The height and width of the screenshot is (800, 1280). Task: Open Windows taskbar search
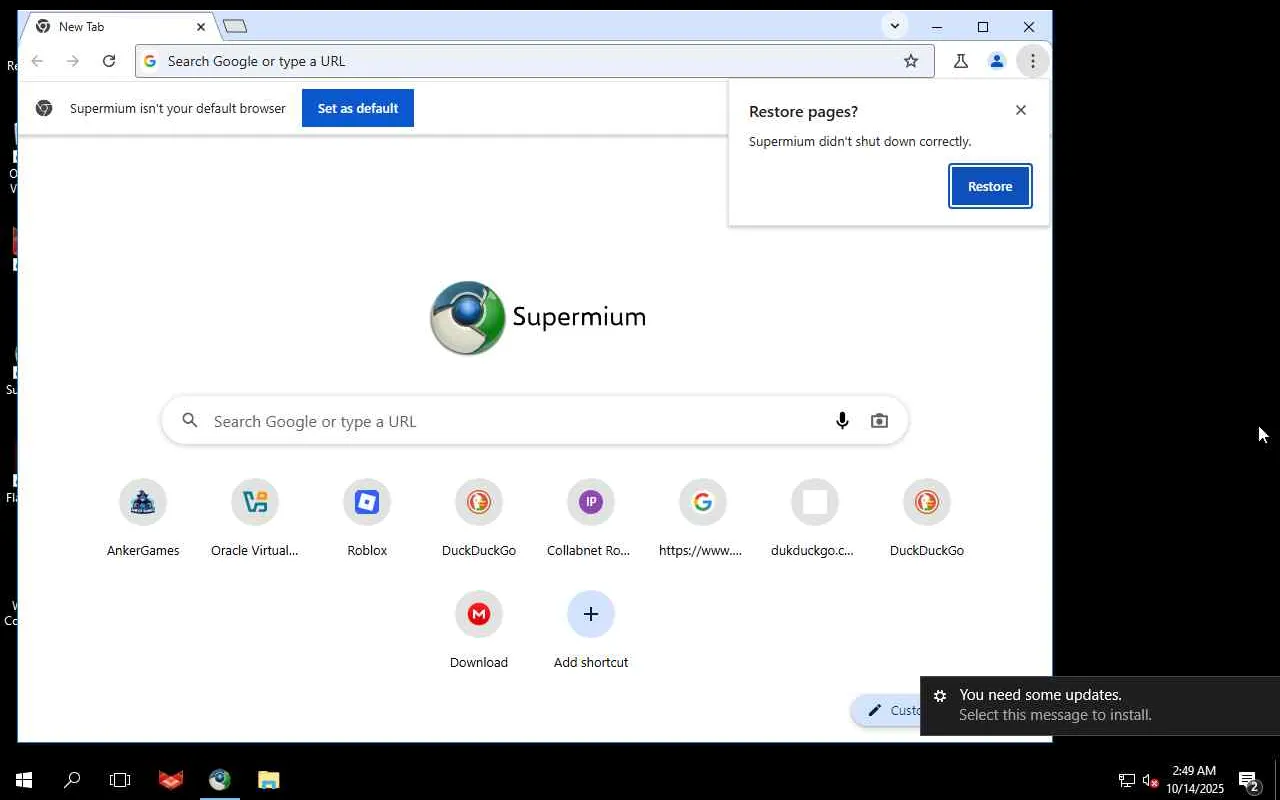(x=72, y=780)
